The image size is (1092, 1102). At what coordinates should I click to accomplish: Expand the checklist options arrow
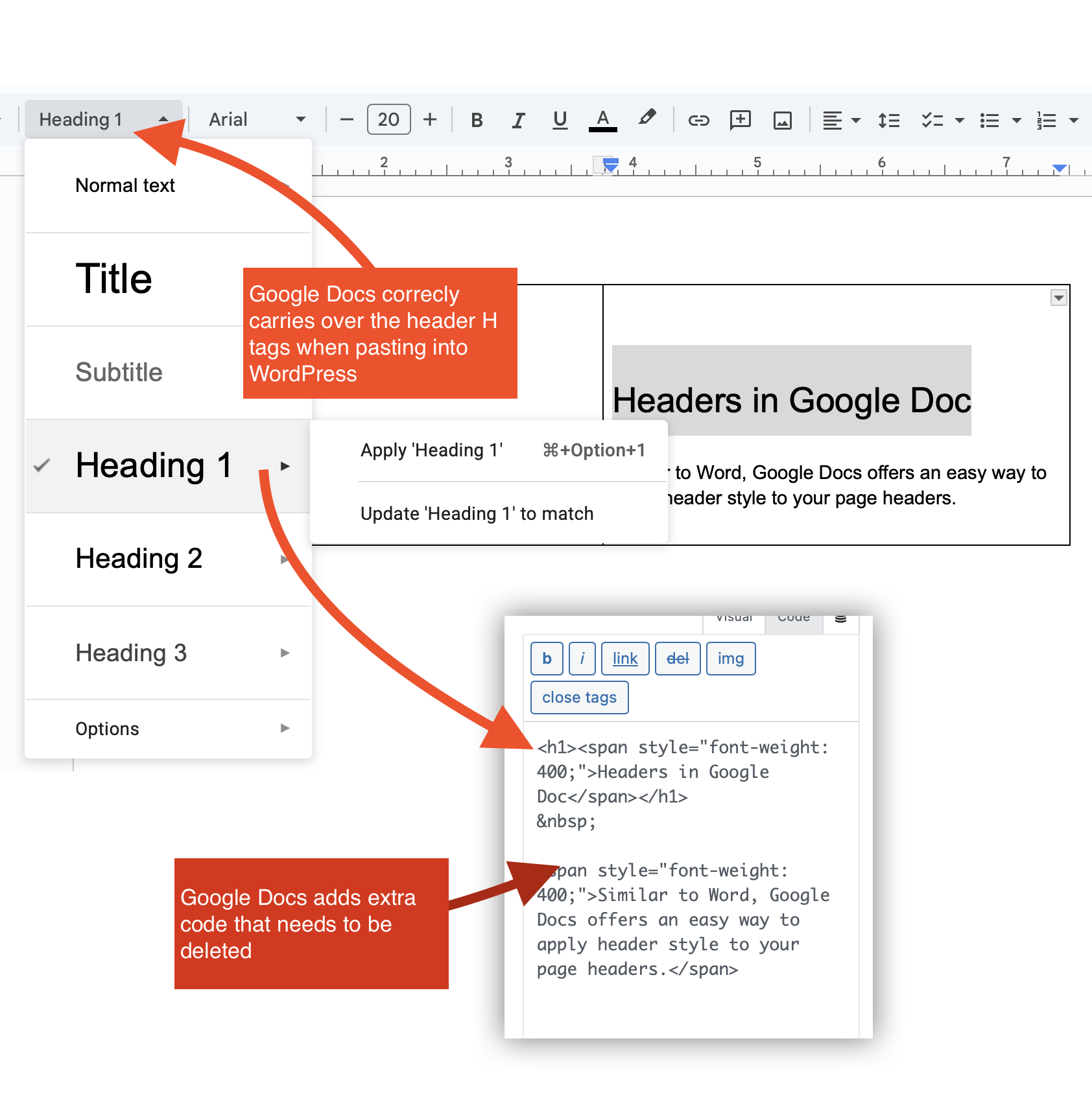(960, 121)
